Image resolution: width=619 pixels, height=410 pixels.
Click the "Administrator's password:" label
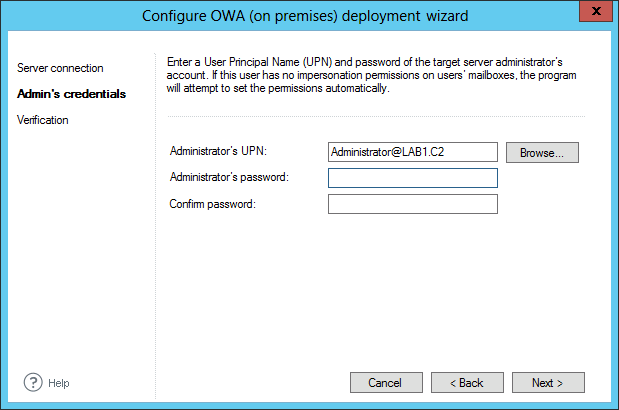(x=229, y=177)
